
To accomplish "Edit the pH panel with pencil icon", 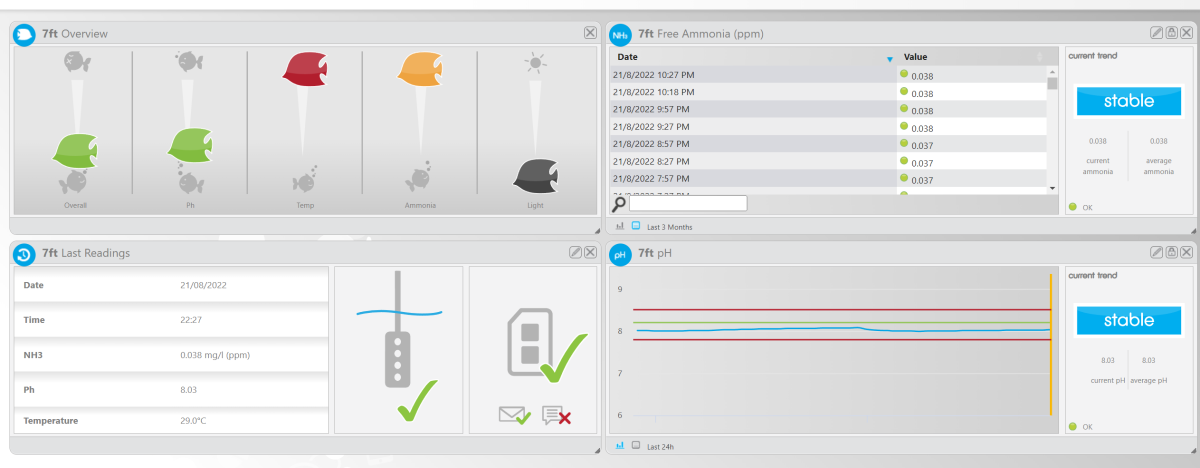I will click(1156, 253).
